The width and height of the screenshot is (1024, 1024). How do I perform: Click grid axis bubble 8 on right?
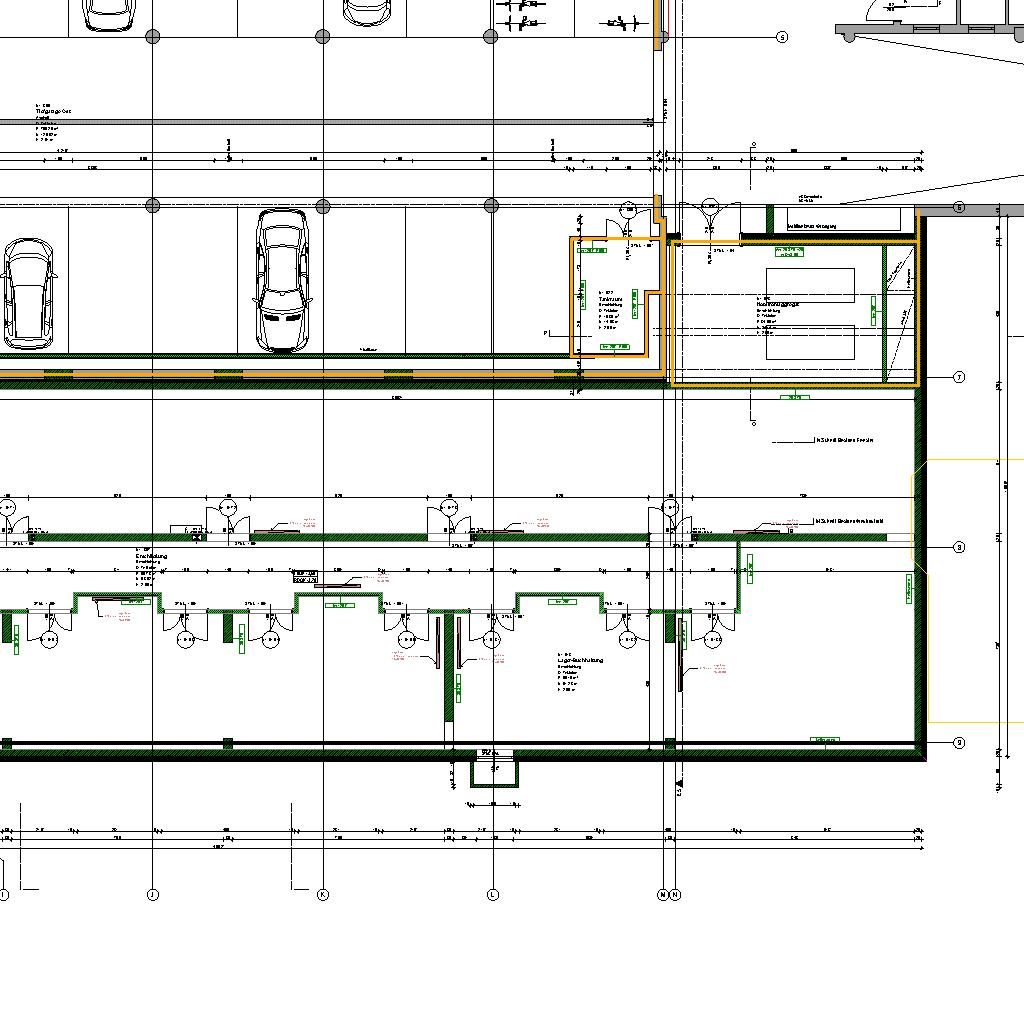tap(959, 547)
